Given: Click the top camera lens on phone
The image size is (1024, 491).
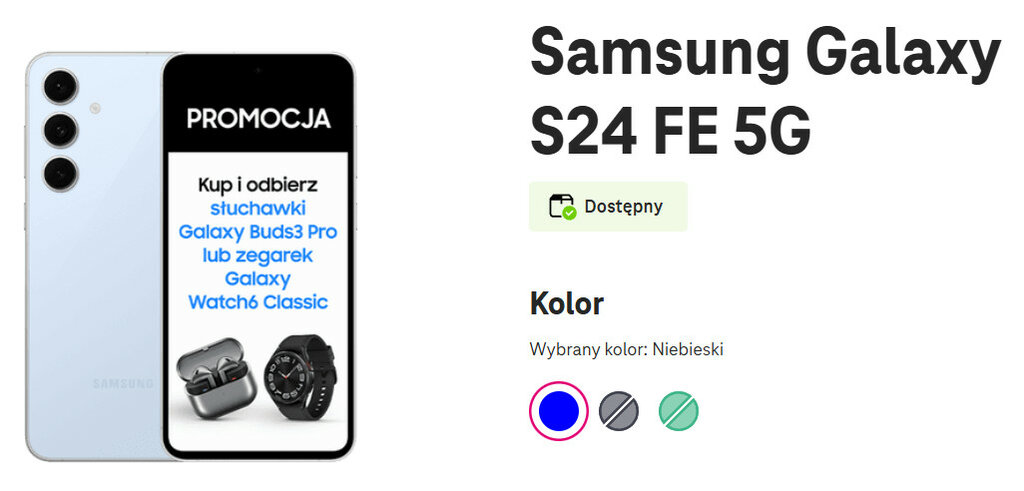Looking at the screenshot, I should pyautogui.click(x=60, y=87).
